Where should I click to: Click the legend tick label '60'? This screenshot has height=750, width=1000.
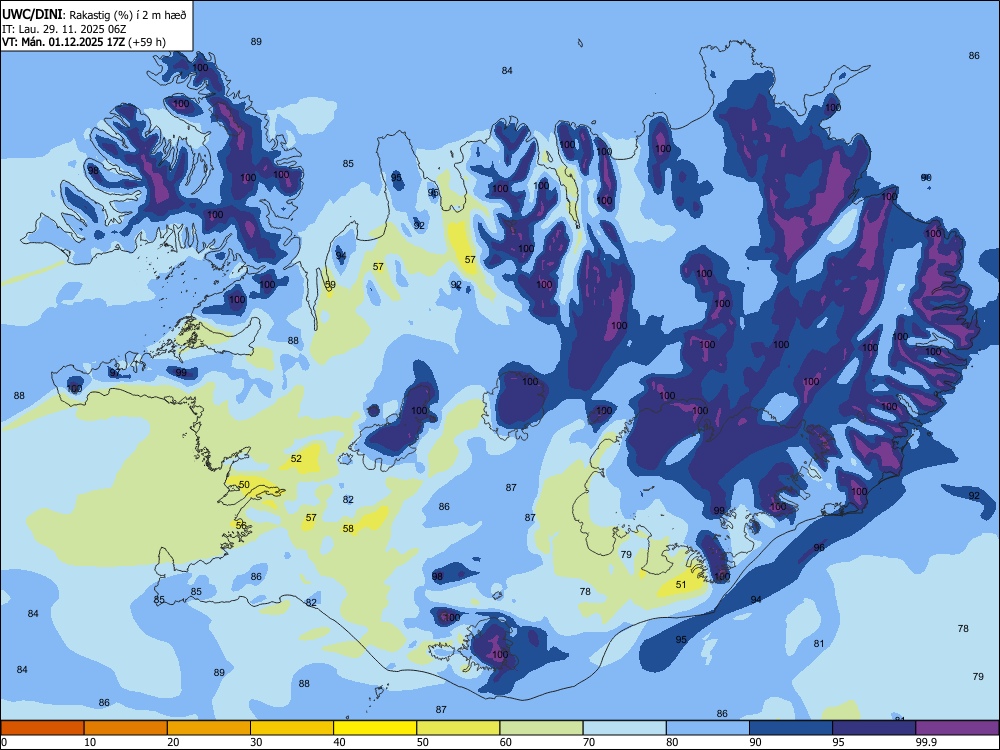[x=506, y=742]
